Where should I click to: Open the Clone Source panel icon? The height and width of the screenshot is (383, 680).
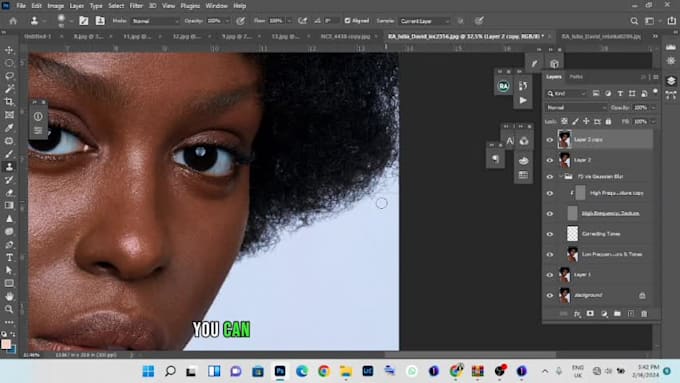100,21
